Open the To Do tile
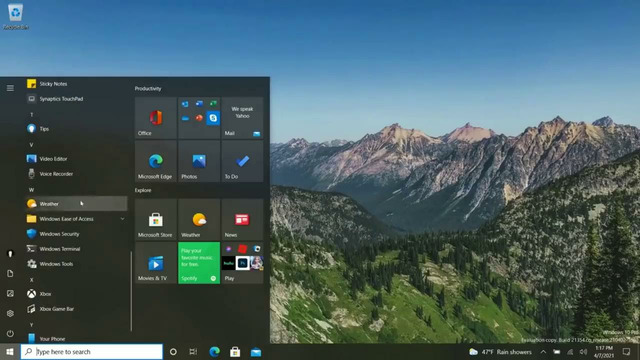The height and width of the screenshot is (360, 640). (242, 161)
